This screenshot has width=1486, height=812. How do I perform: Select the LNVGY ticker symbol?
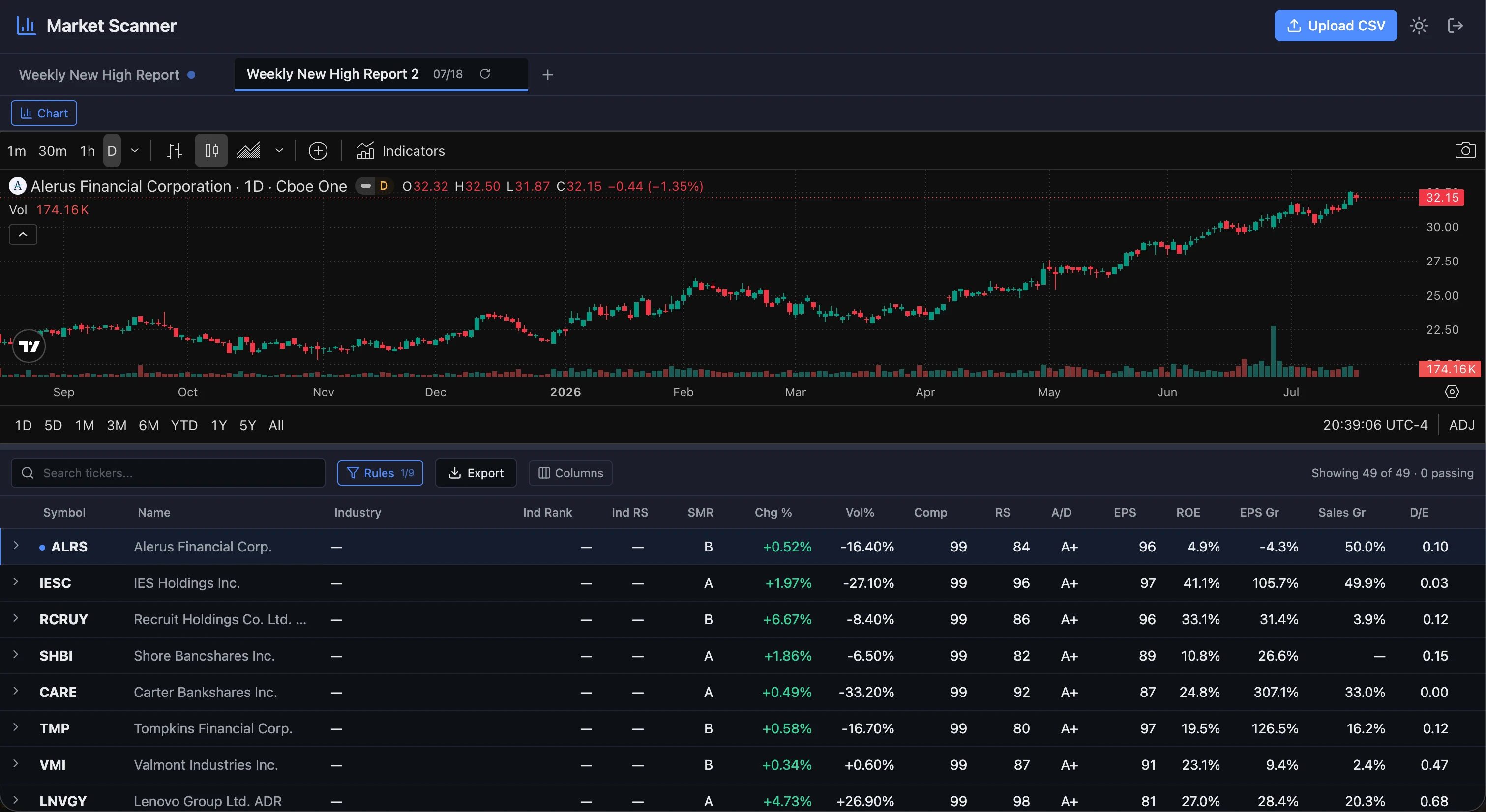point(63,801)
